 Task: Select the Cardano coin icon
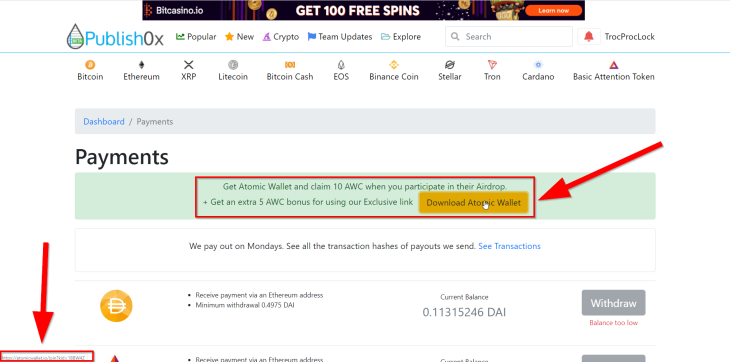click(x=538, y=65)
